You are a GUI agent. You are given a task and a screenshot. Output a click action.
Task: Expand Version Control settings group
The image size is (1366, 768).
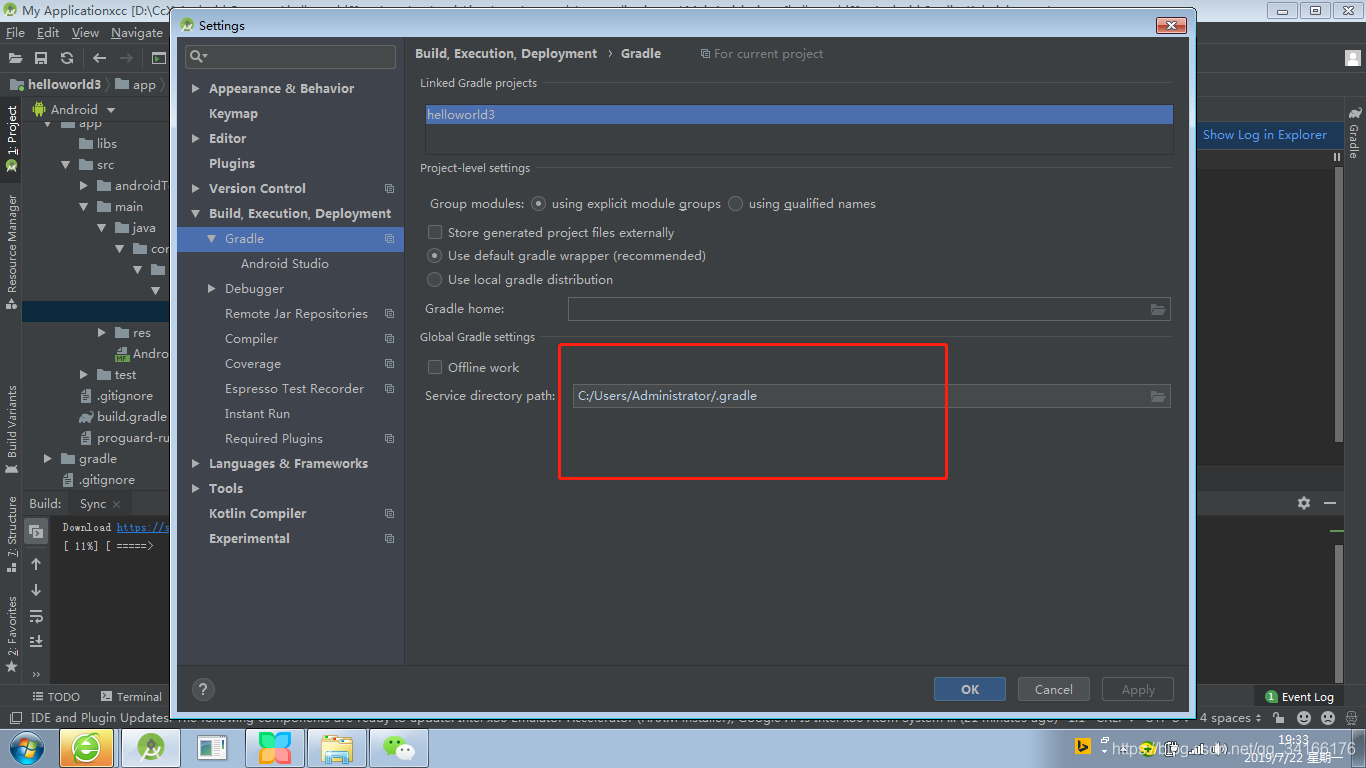coord(196,189)
